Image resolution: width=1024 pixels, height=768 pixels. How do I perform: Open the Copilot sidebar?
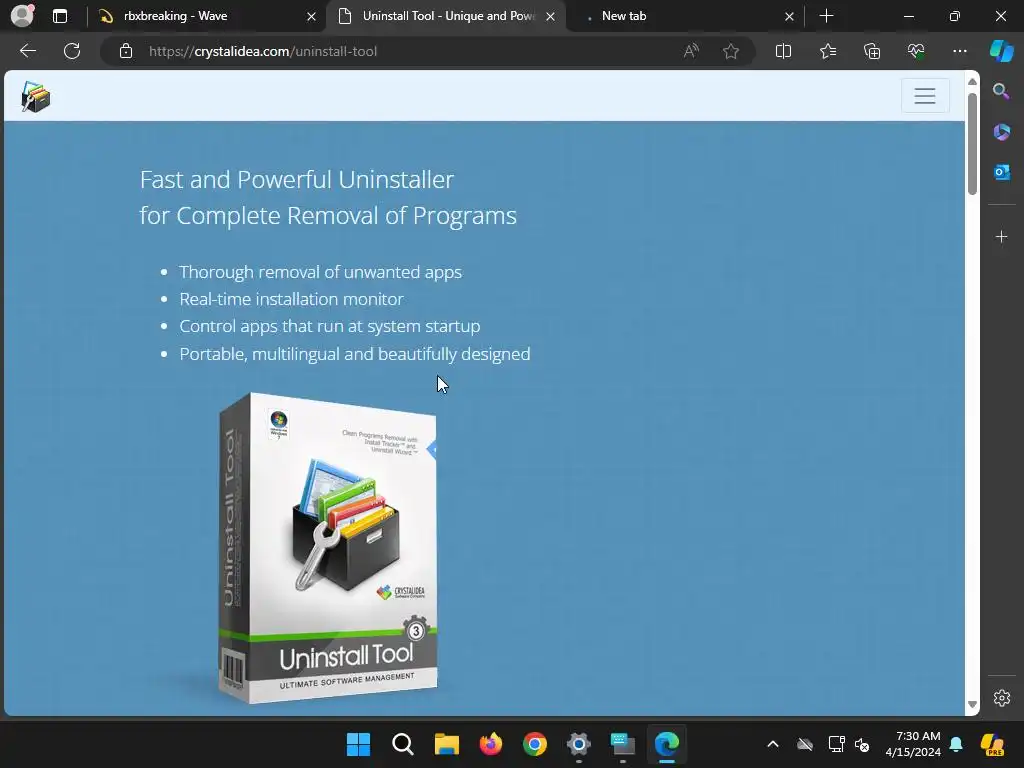point(1002,51)
